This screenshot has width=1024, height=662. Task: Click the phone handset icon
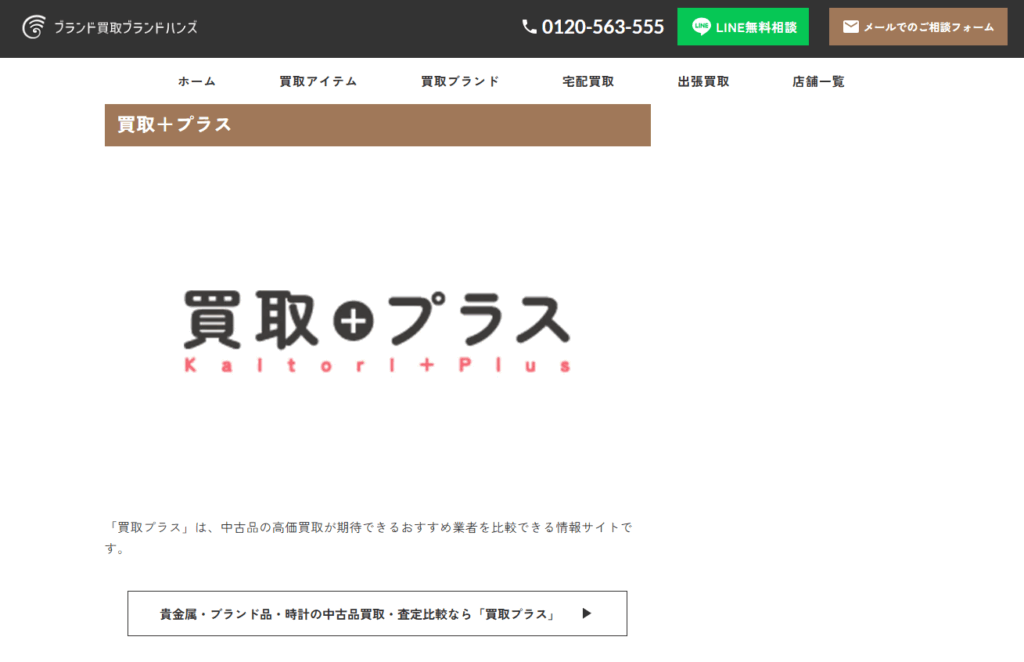click(529, 27)
